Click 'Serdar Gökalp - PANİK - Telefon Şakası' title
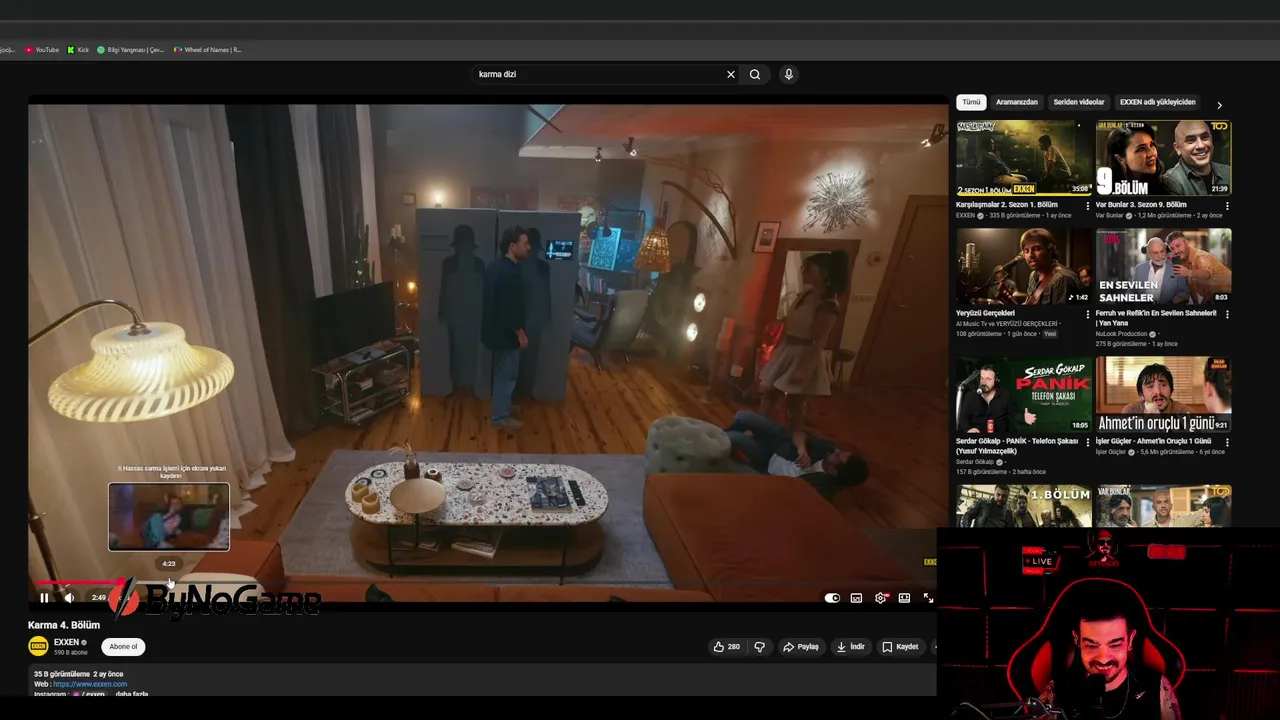This screenshot has width=1280, height=720. pyautogui.click(x=1017, y=445)
